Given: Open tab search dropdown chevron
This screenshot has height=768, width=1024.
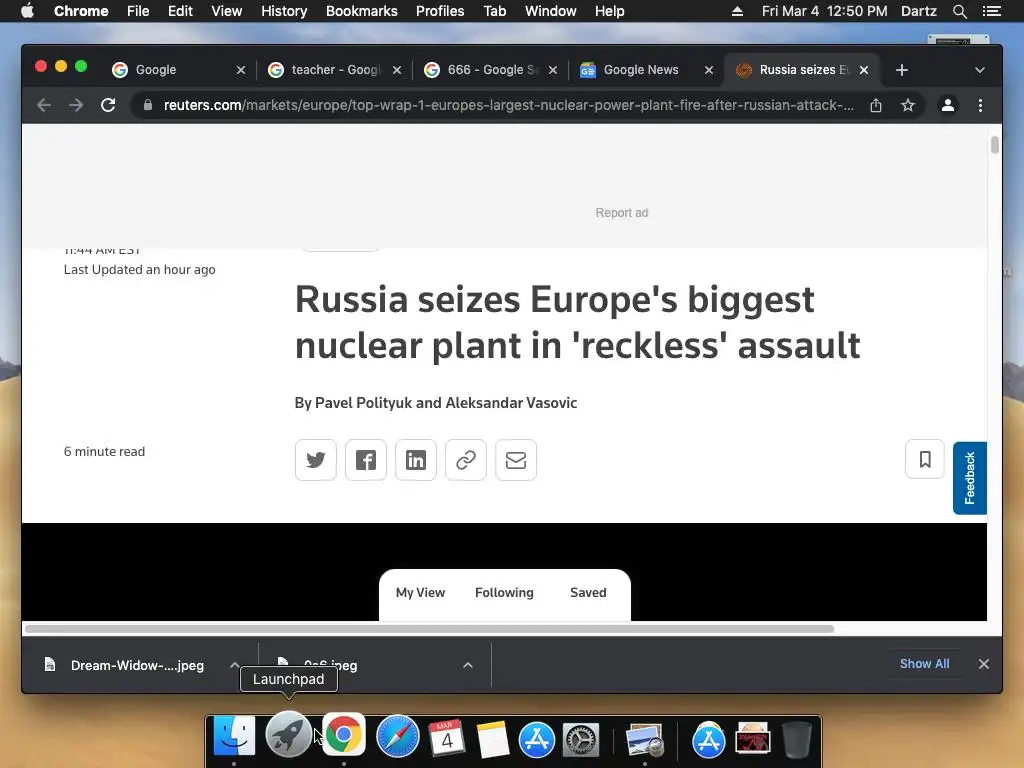Looking at the screenshot, I should pyautogui.click(x=980, y=70).
